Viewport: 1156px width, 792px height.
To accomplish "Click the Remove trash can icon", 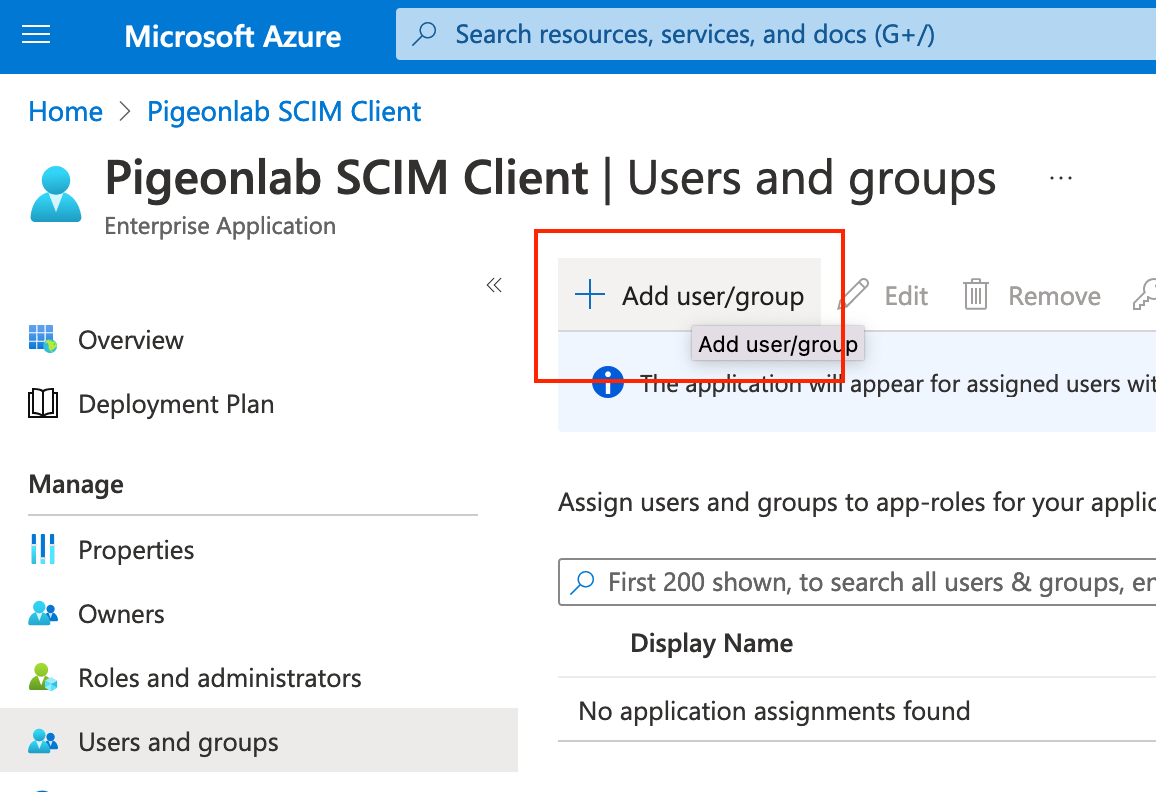I will pyautogui.click(x=975, y=295).
